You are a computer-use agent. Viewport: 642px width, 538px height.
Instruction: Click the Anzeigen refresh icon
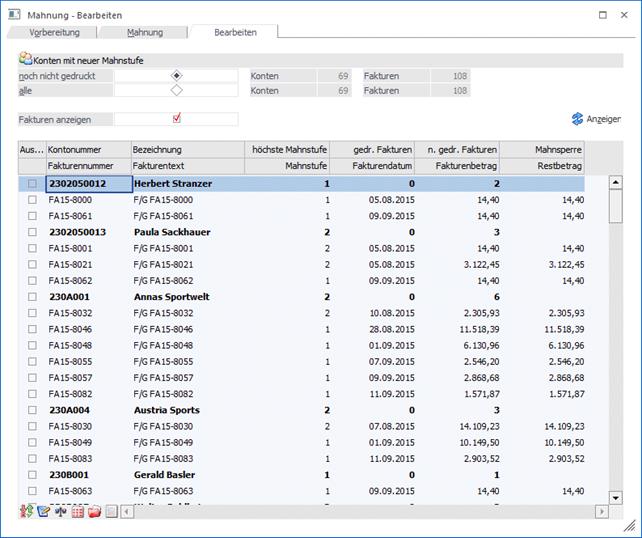(x=577, y=119)
